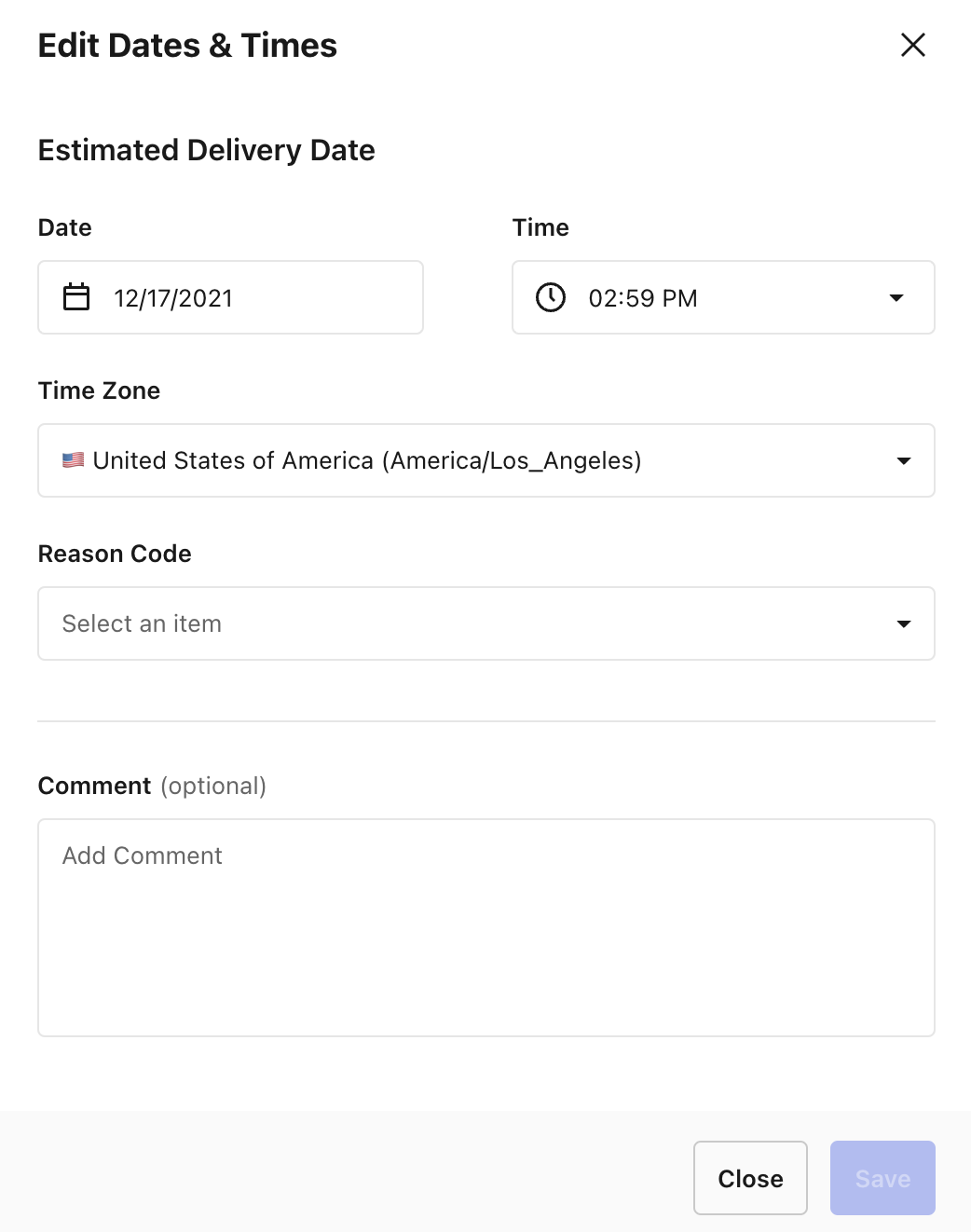Open the America/Los_Angeles time zone selector
971x1232 pixels.
click(x=486, y=460)
